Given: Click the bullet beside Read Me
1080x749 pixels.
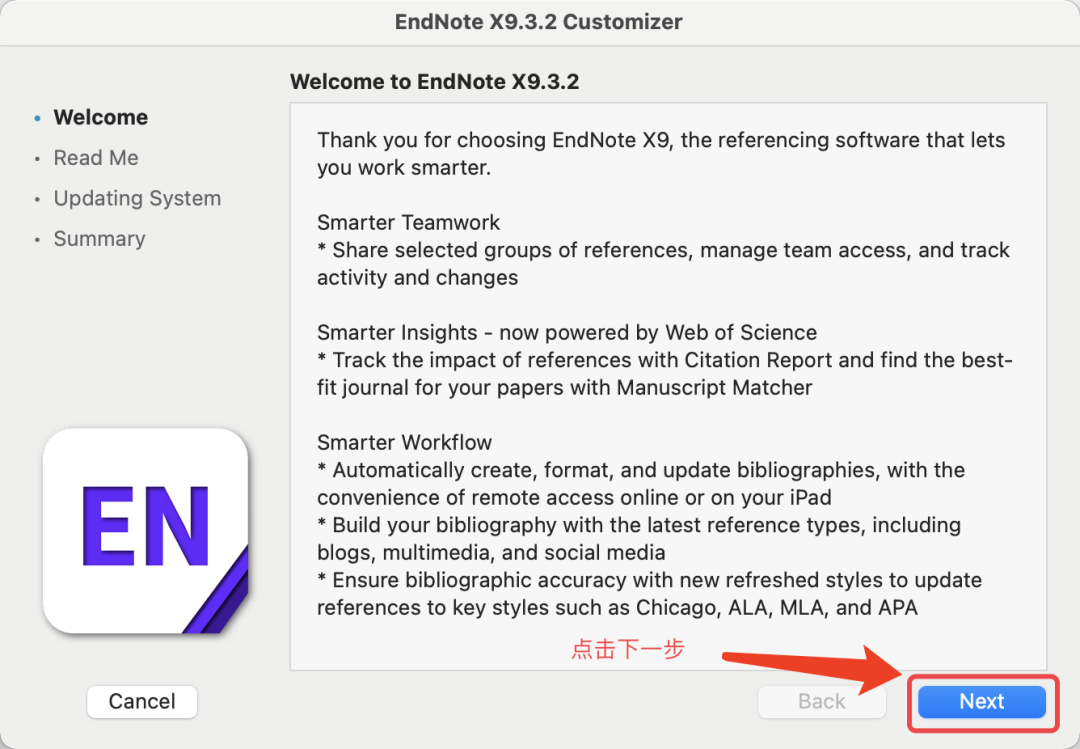Looking at the screenshot, I should click(37, 159).
